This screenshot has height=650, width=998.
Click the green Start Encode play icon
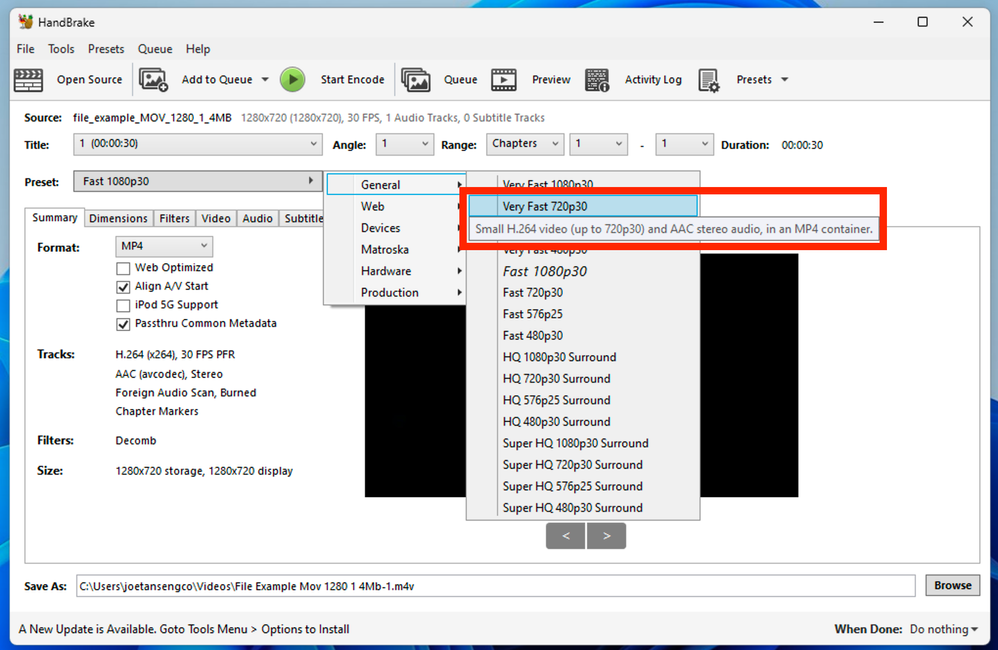293,80
